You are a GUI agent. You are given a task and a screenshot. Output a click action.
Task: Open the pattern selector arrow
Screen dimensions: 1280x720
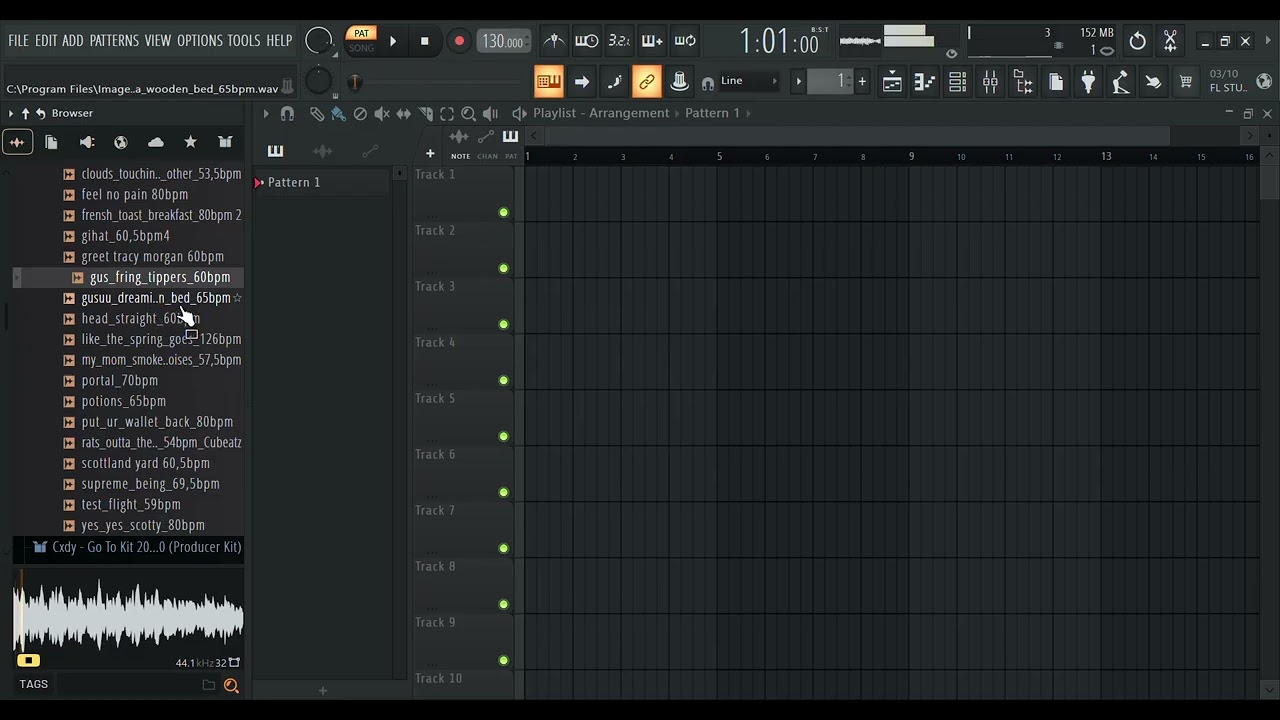click(798, 81)
